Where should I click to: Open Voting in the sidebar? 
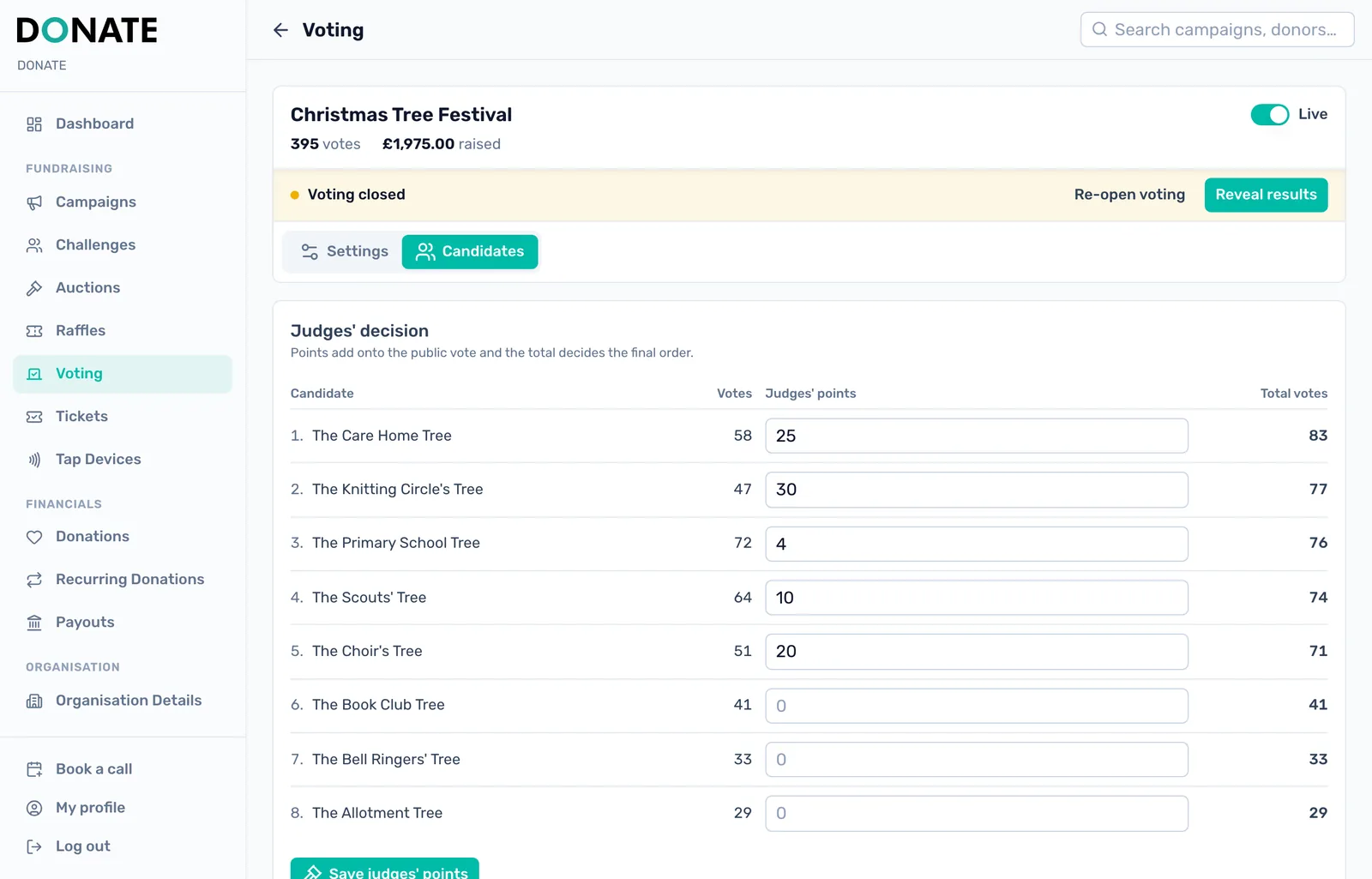(x=123, y=374)
